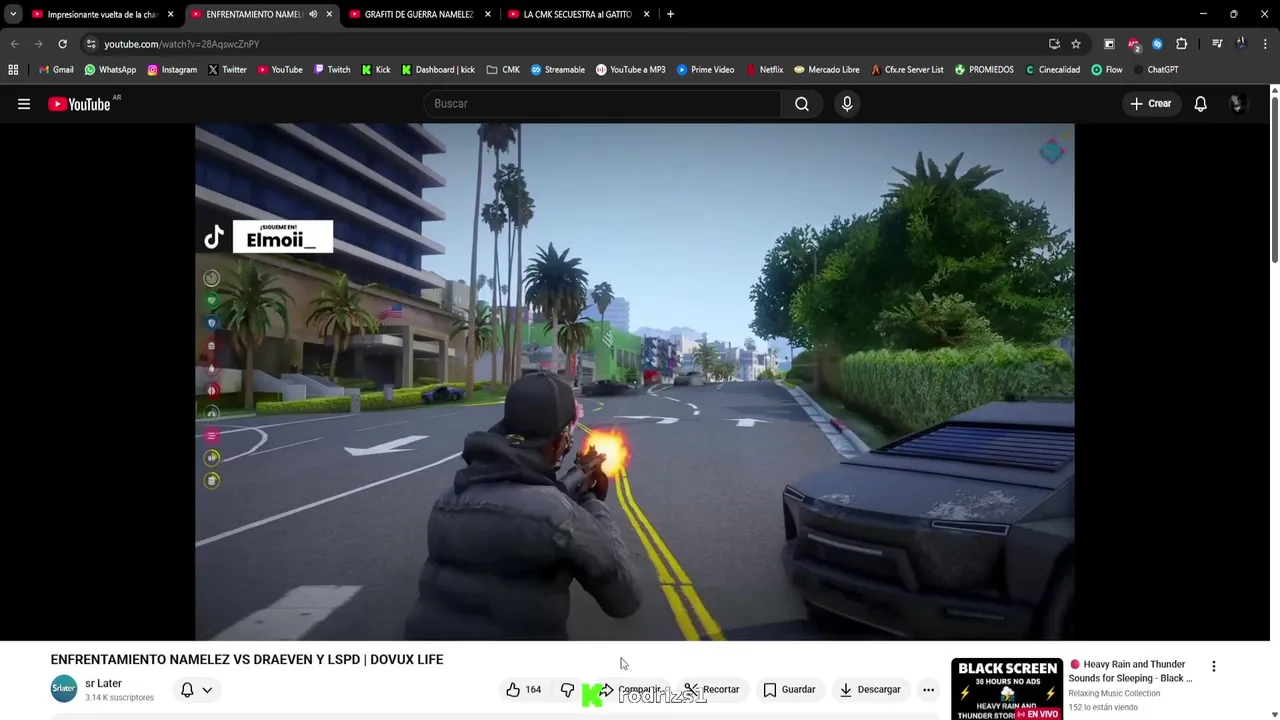Viewport: 1280px width, 720px height.
Task: Open ChatGPT bookmark
Action: [1155, 70]
